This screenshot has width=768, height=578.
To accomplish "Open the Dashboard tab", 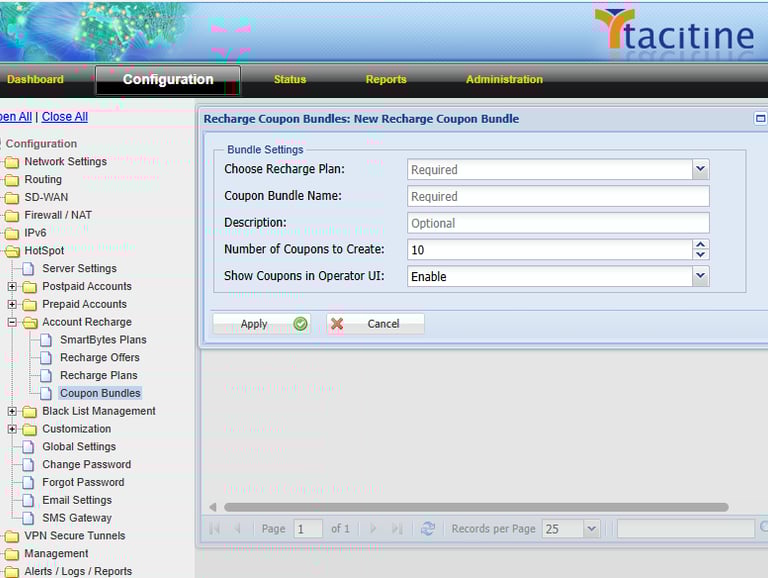I will (x=35, y=79).
